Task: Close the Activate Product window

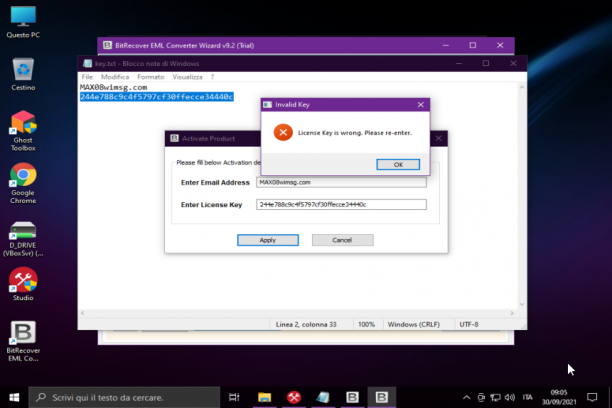Action: click(439, 139)
